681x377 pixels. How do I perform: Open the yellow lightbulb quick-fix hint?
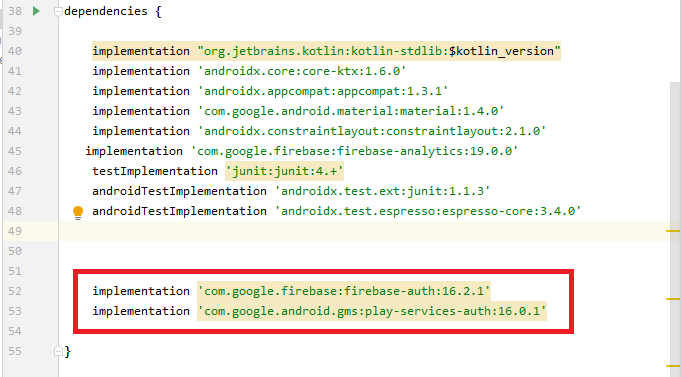pos(78,212)
